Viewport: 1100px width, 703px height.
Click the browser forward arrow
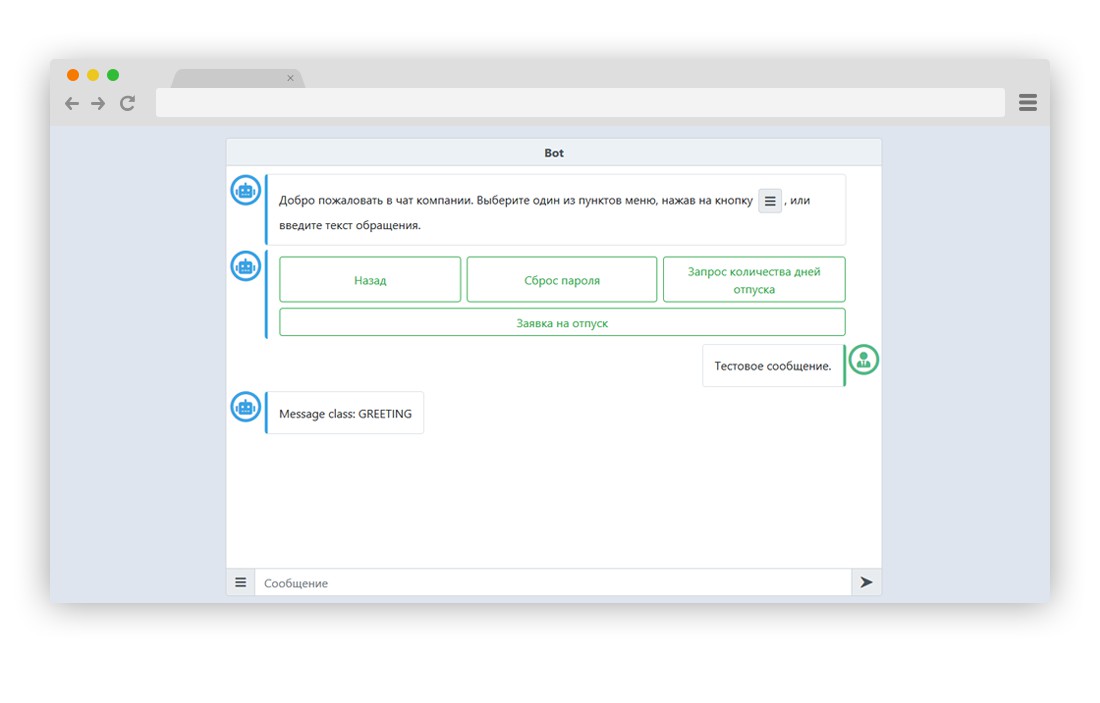[98, 104]
